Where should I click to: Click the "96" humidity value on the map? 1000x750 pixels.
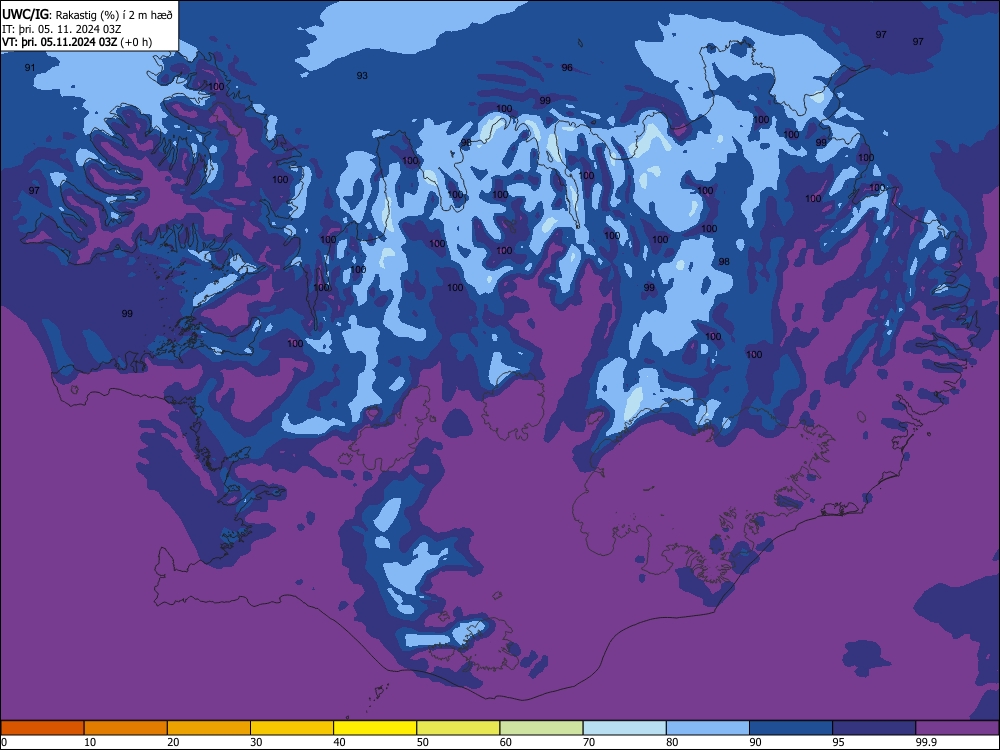pyautogui.click(x=567, y=68)
